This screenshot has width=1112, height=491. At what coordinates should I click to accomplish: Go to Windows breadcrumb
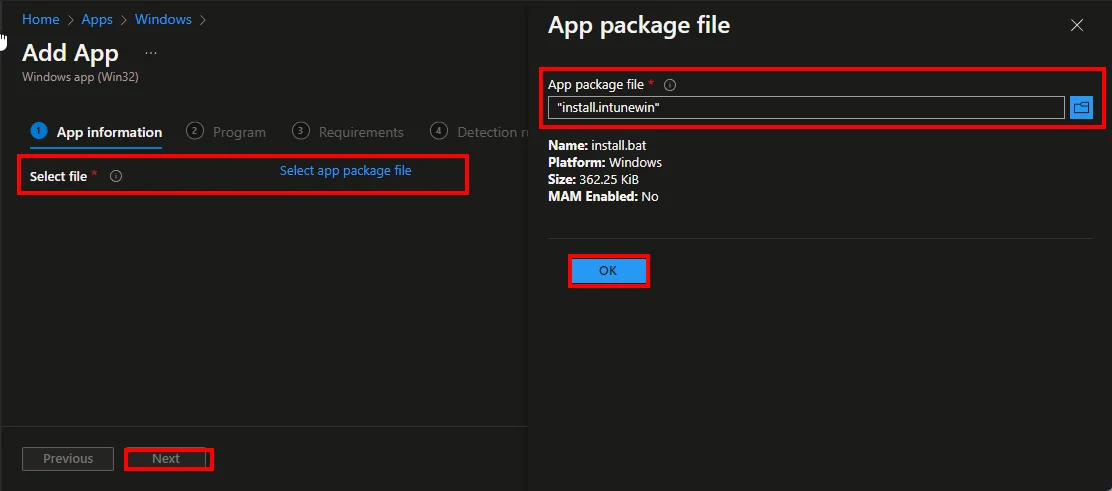click(x=163, y=20)
